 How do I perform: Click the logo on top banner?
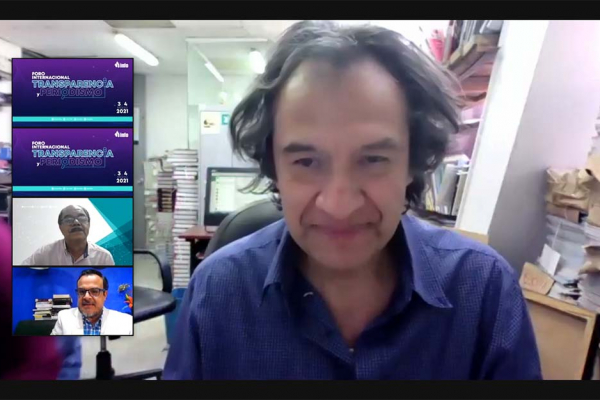(x=122, y=65)
